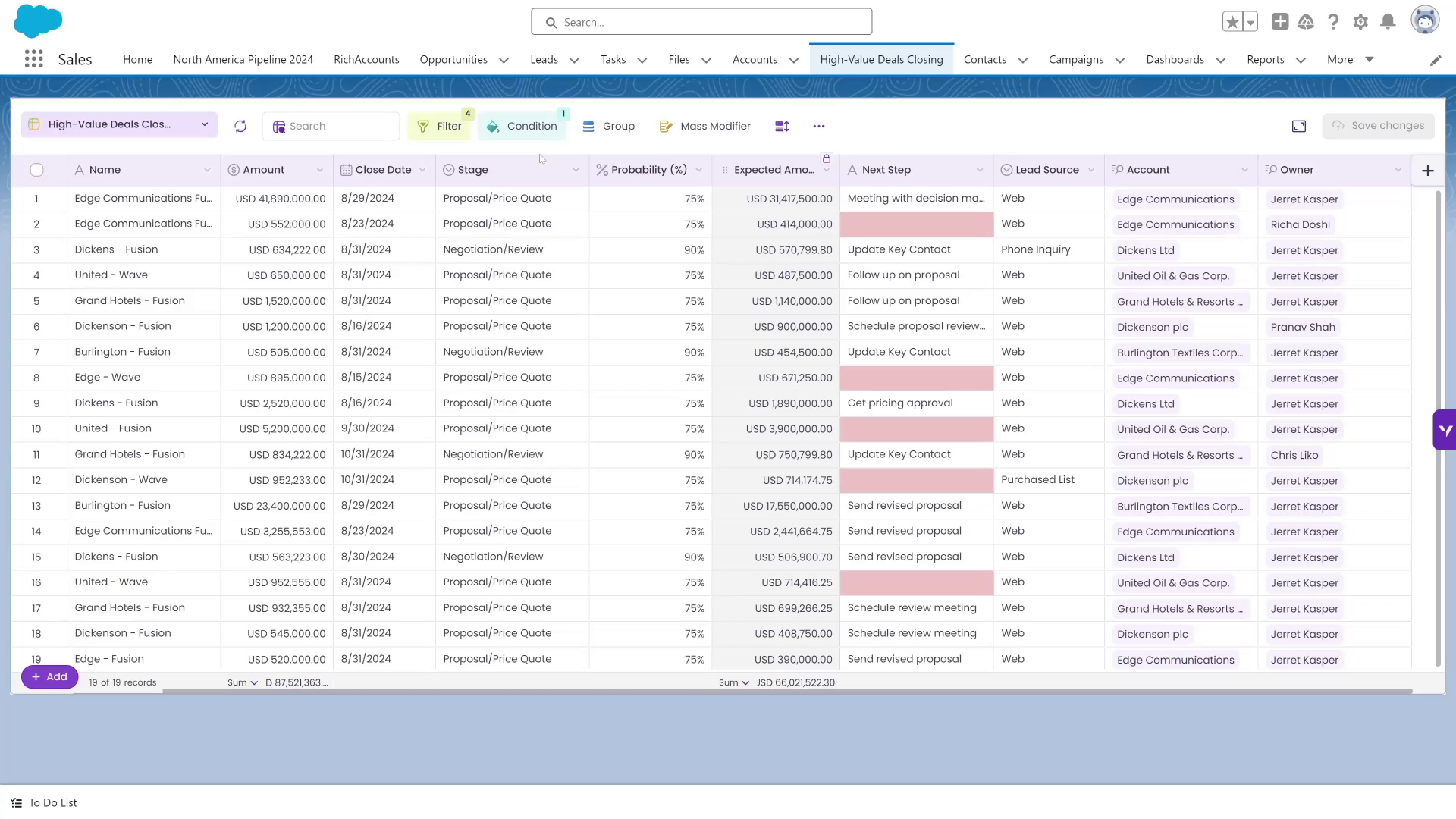Viewport: 1456px width, 819px height.
Task: Expand the Name column menu
Action: [207, 170]
